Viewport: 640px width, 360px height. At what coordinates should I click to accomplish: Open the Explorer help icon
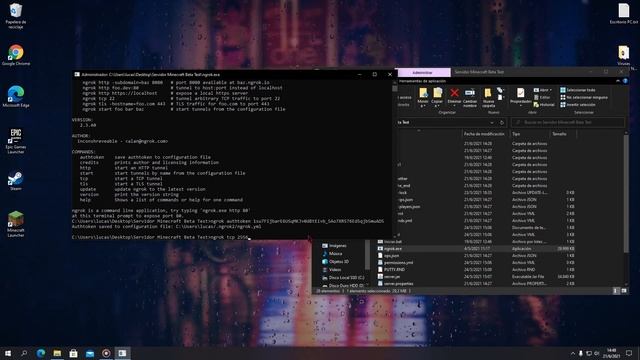coord(625,81)
